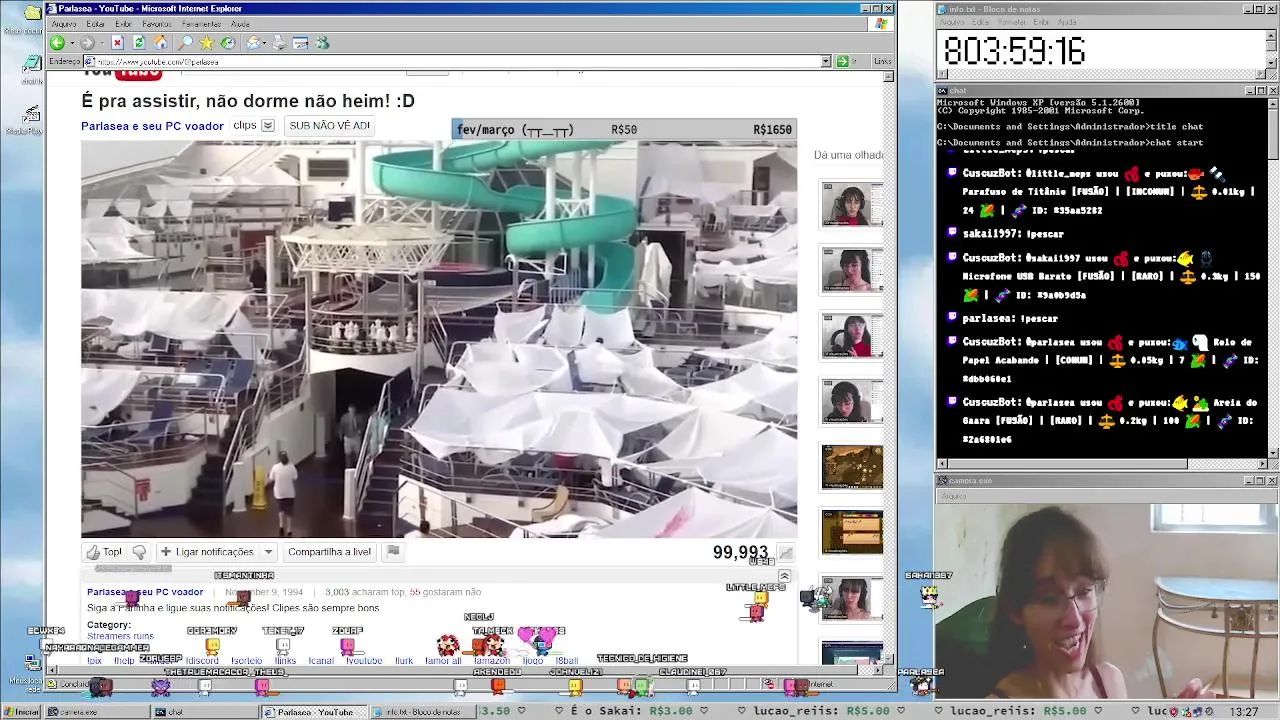The image size is (1280, 720).
Task: Switch to Parlasea - YouTube taskbar button
Action: tap(314, 712)
